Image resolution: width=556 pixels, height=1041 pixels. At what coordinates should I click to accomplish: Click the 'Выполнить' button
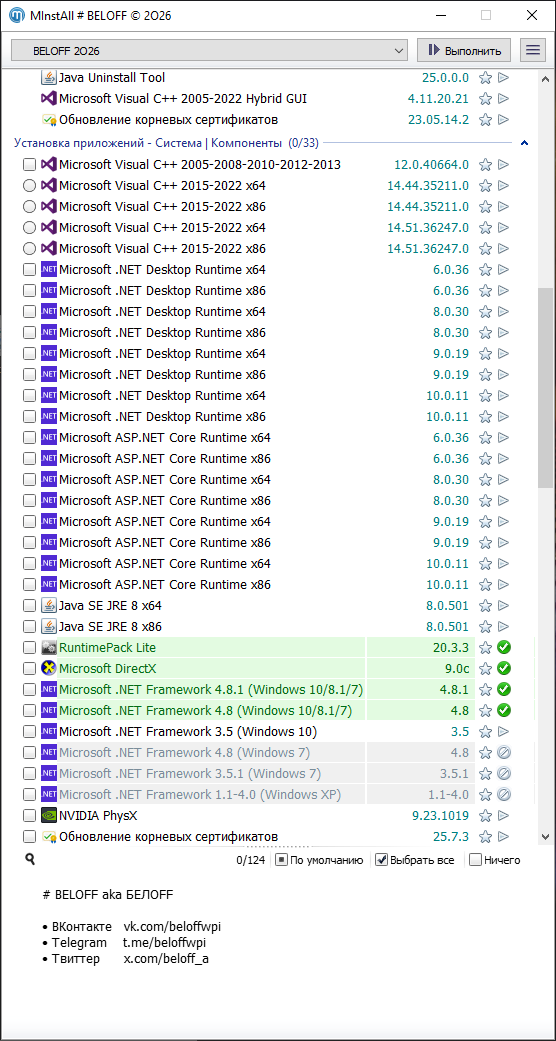tap(464, 50)
